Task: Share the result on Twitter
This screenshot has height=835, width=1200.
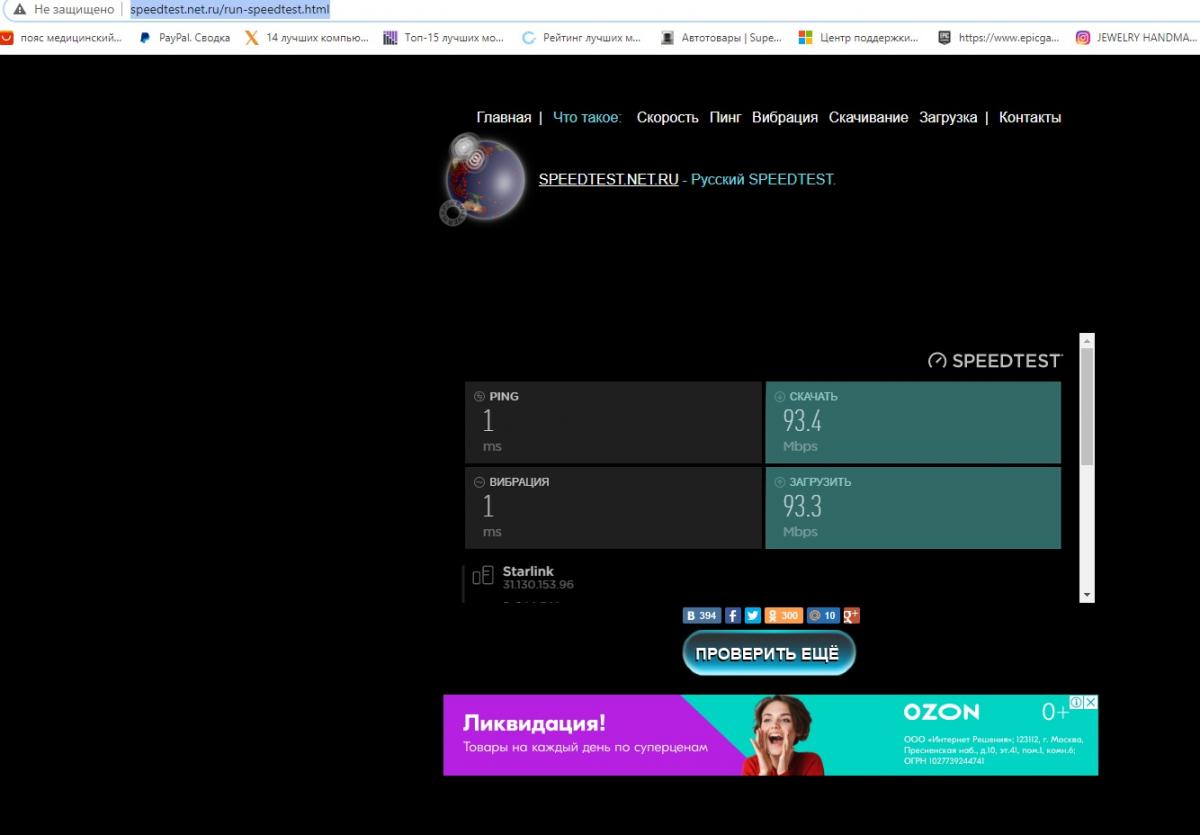Action: point(753,616)
